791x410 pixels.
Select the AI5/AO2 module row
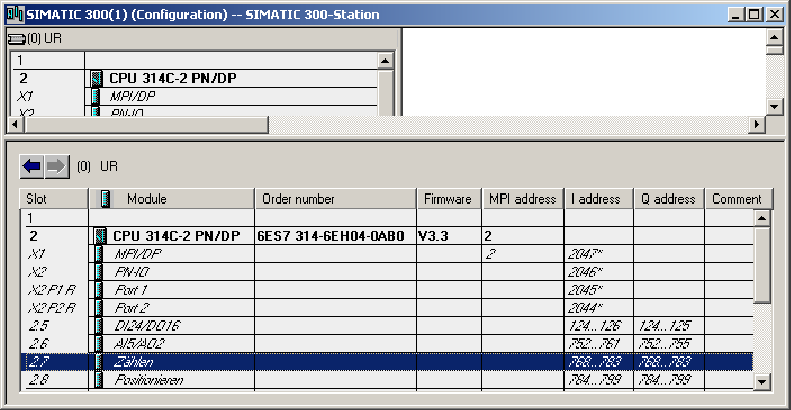[x=387, y=344]
